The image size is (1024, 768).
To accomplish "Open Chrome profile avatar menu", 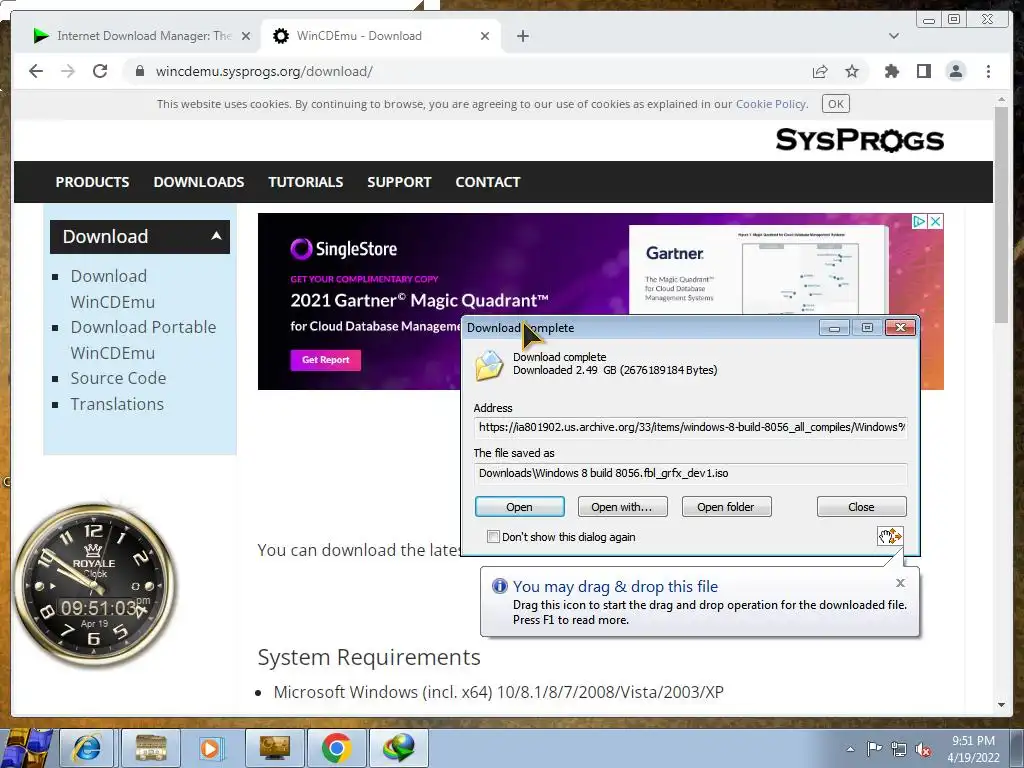I will point(955,71).
